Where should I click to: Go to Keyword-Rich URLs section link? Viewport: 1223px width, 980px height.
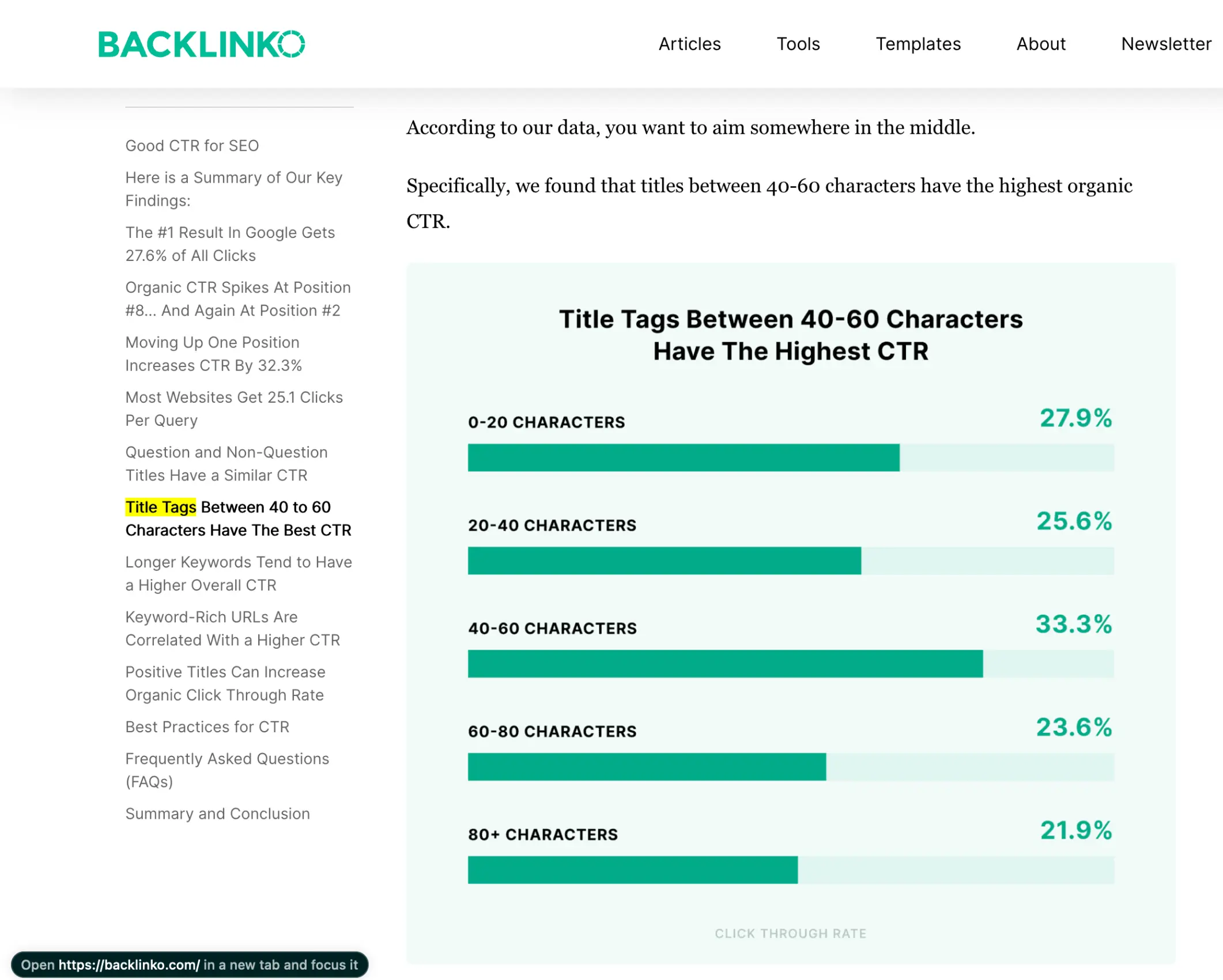click(x=232, y=629)
